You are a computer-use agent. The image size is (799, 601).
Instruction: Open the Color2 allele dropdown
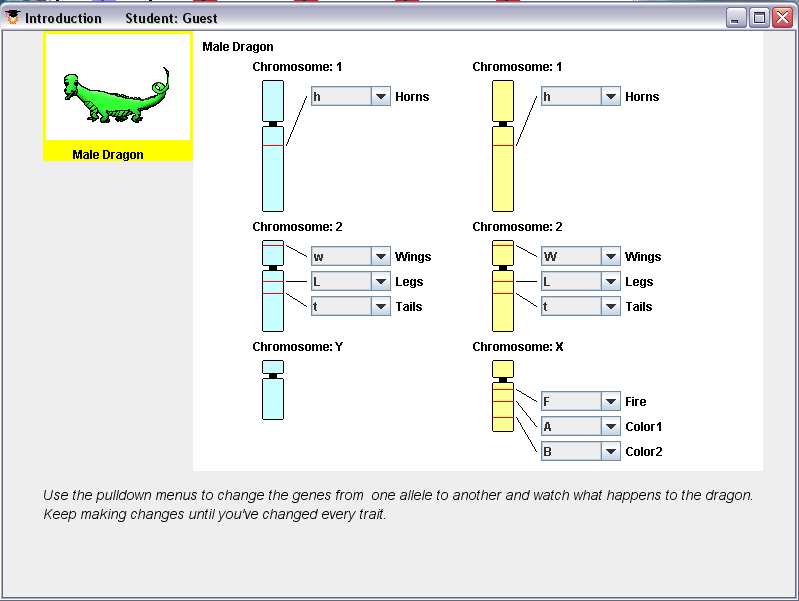(581, 452)
